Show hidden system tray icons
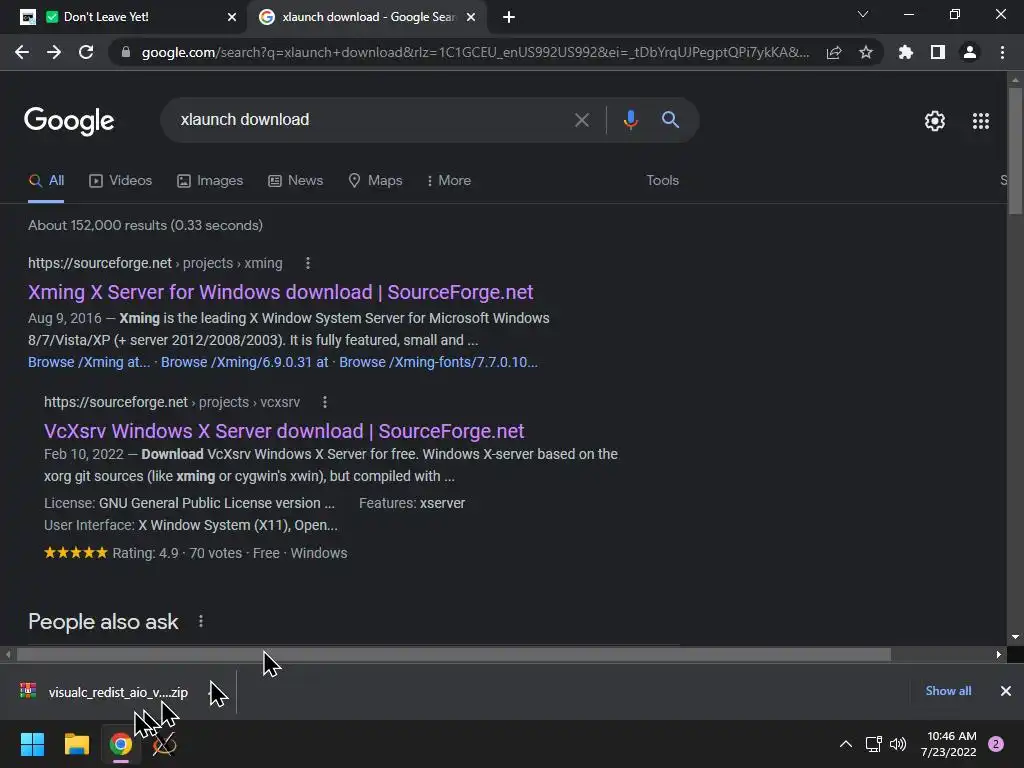 pos(846,744)
